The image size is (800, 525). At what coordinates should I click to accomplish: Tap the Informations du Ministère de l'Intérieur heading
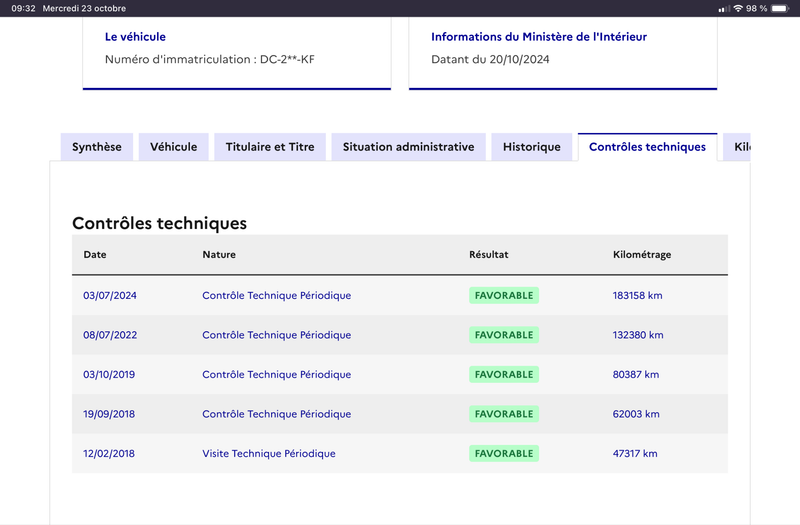point(539,37)
